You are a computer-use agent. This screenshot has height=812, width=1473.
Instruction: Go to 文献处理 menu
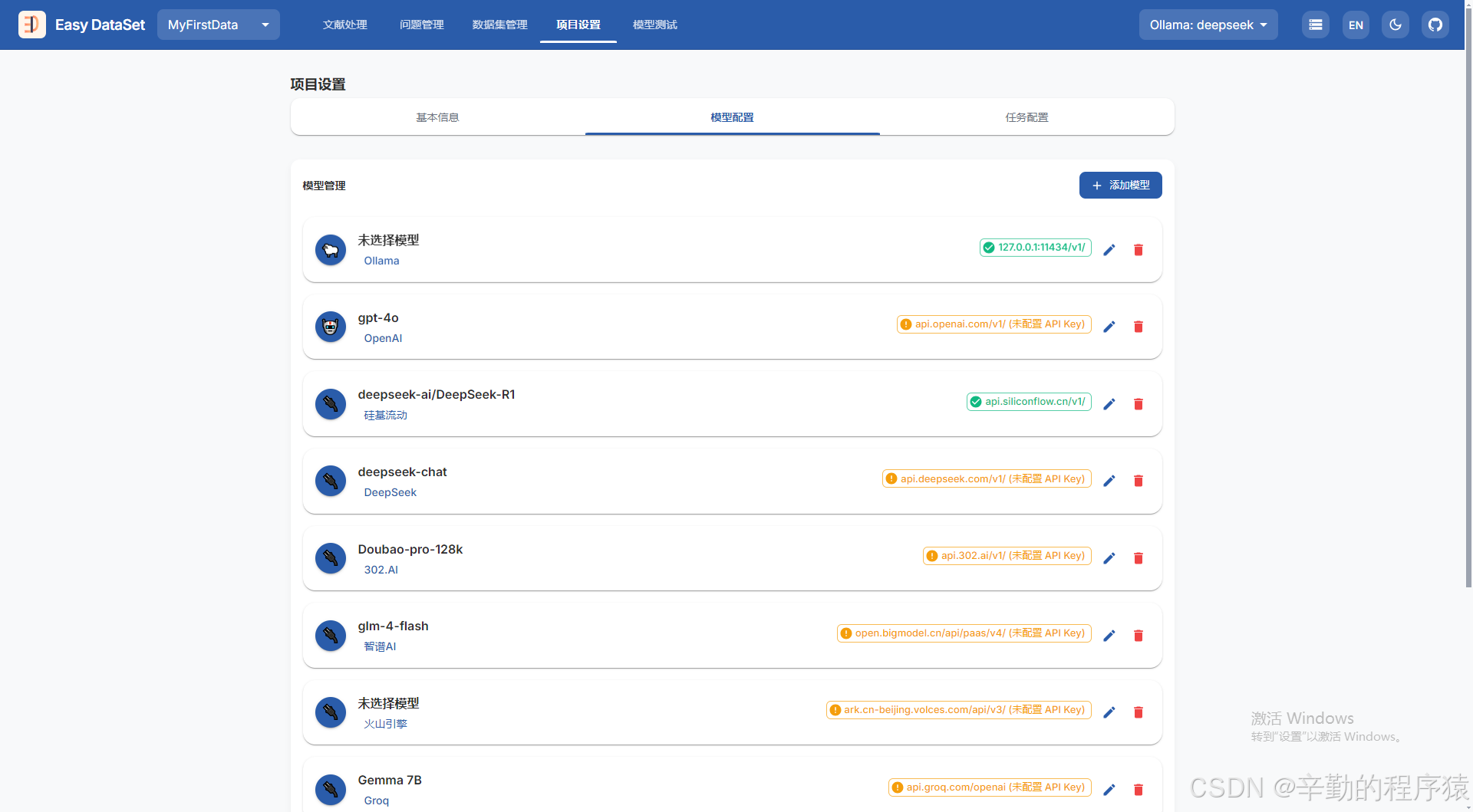point(345,25)
